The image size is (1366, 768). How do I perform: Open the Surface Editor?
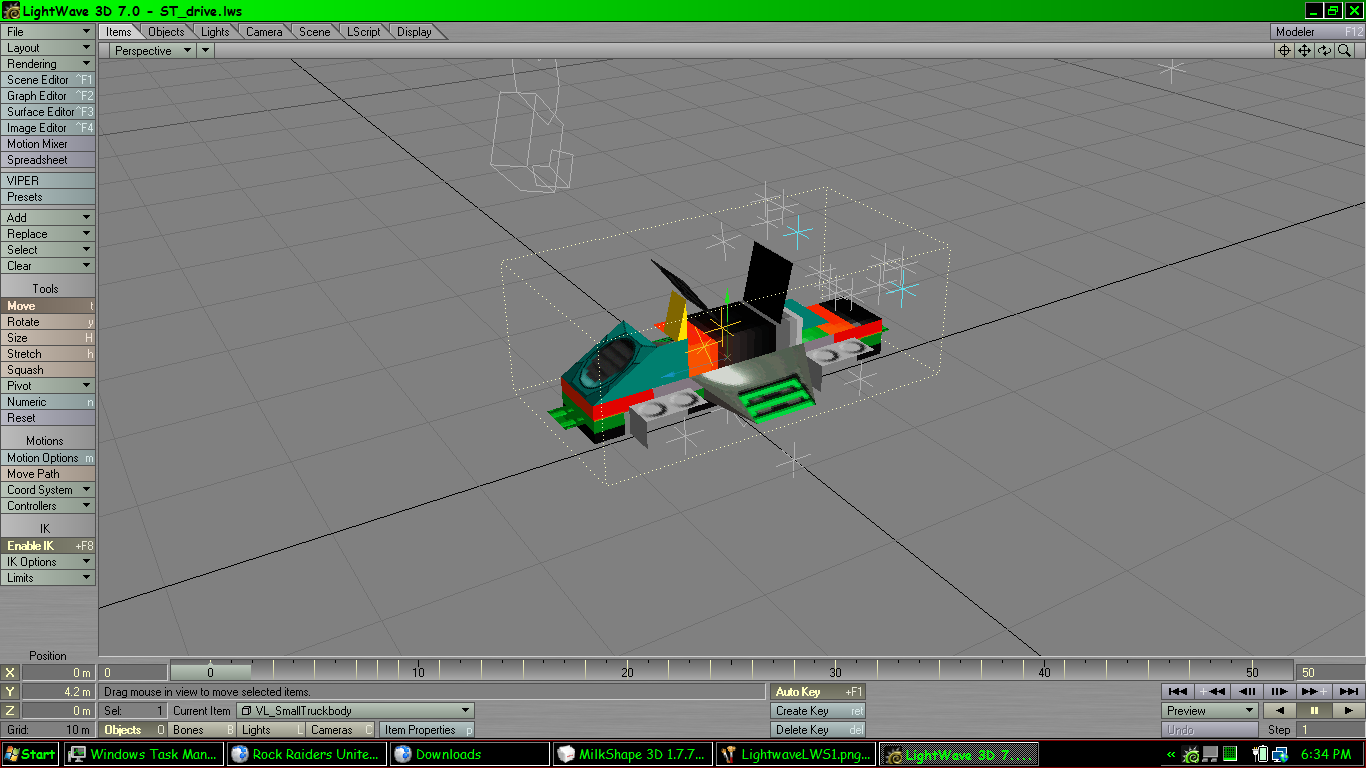pyautogui.click(x=48, y=112)
